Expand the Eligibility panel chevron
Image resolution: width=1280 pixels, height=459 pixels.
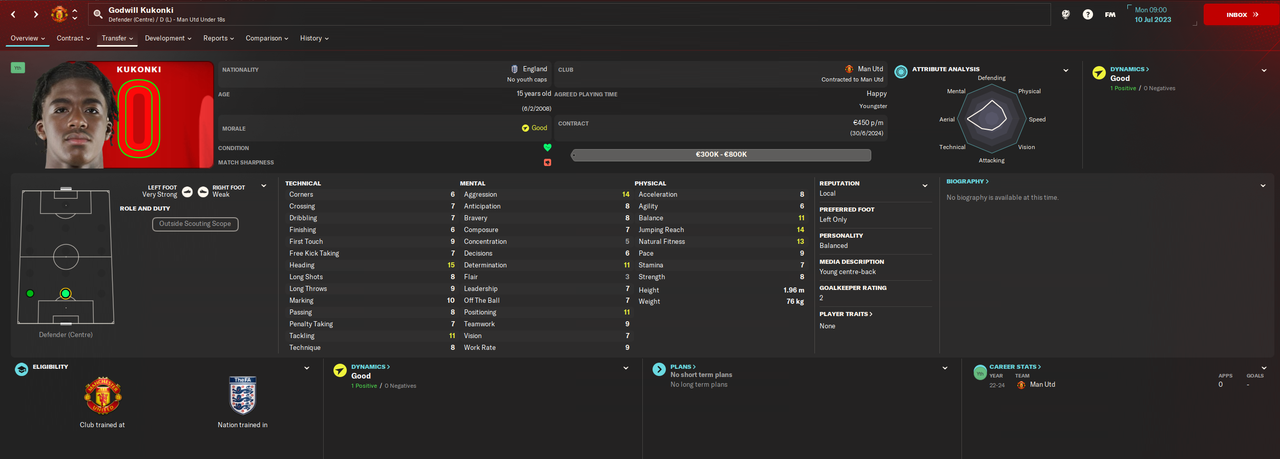coord(307,368)
